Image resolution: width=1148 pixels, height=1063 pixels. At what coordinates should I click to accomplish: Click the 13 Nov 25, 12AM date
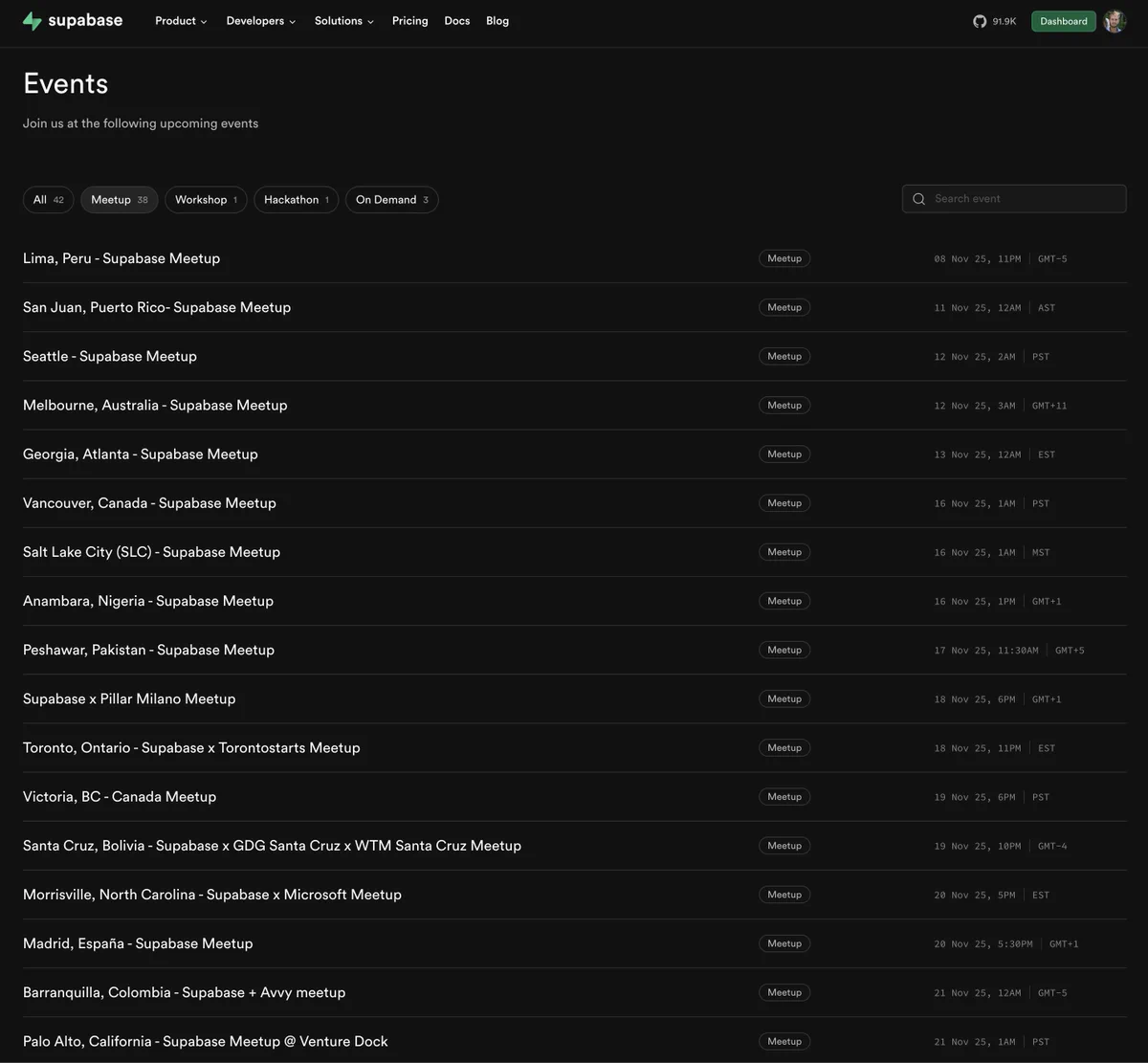pyautogui.click(x=978, y=454)
